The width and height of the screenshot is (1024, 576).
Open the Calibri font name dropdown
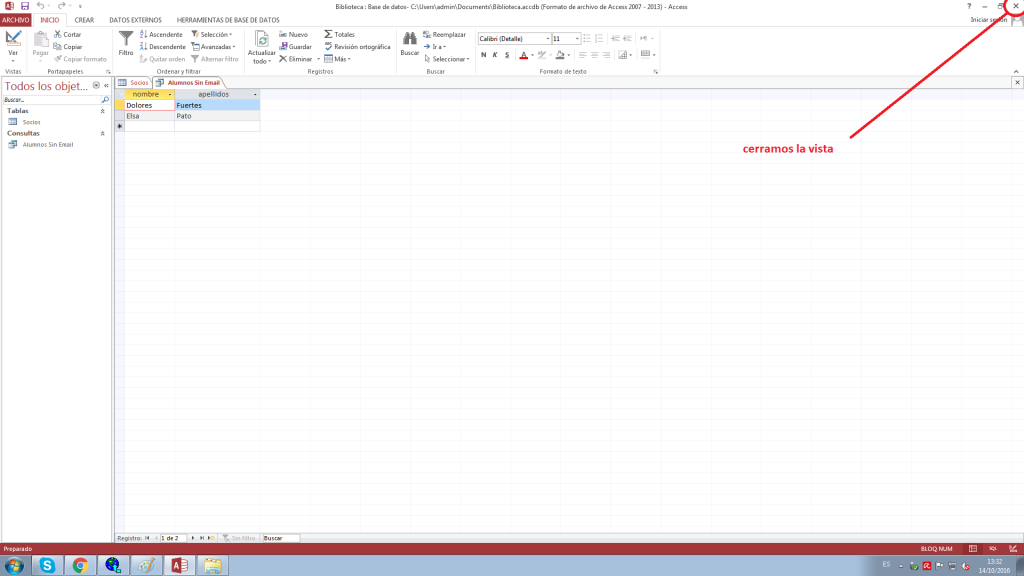pyautogui.click(x=545, y=39)
